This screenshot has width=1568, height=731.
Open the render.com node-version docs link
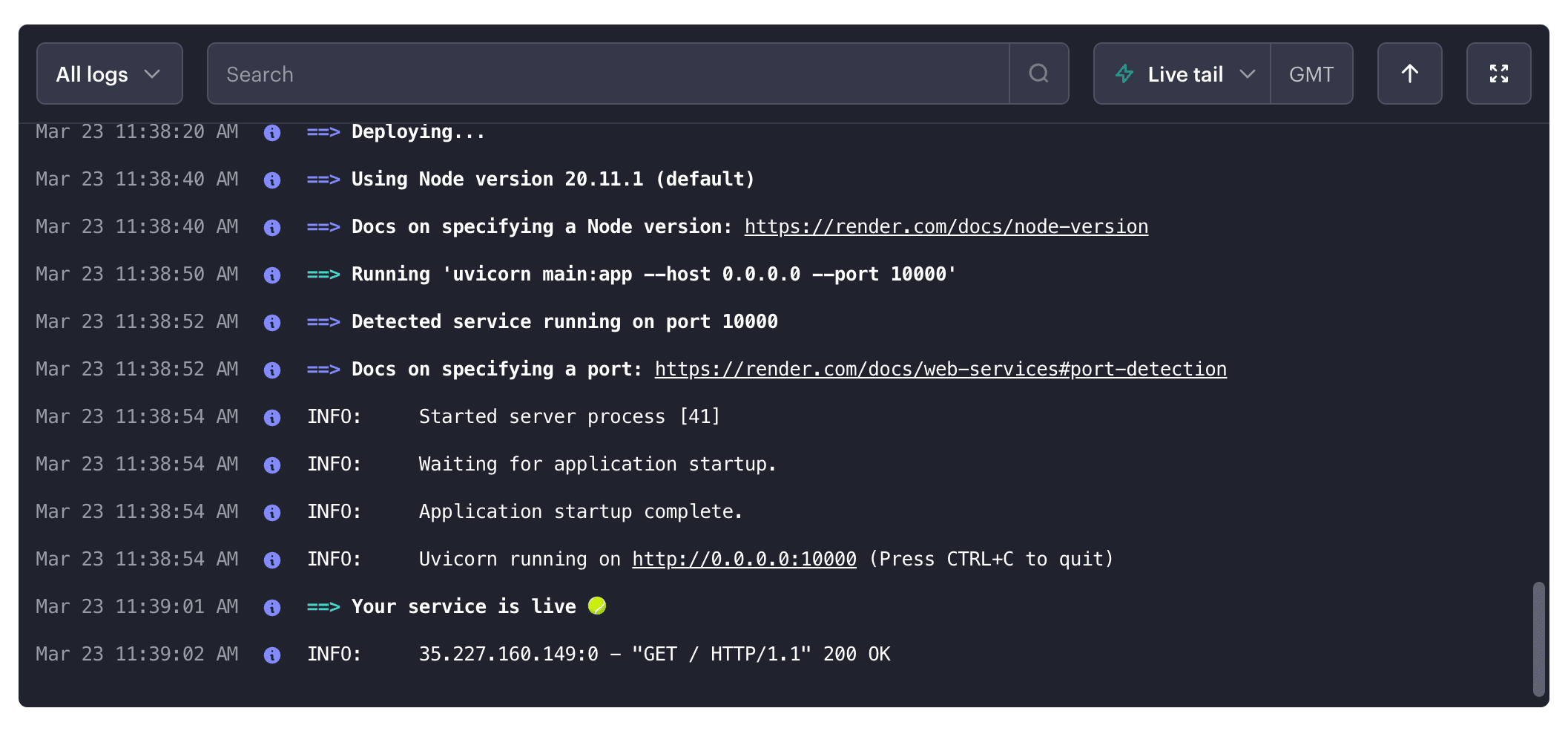click(x=946, y=227)
